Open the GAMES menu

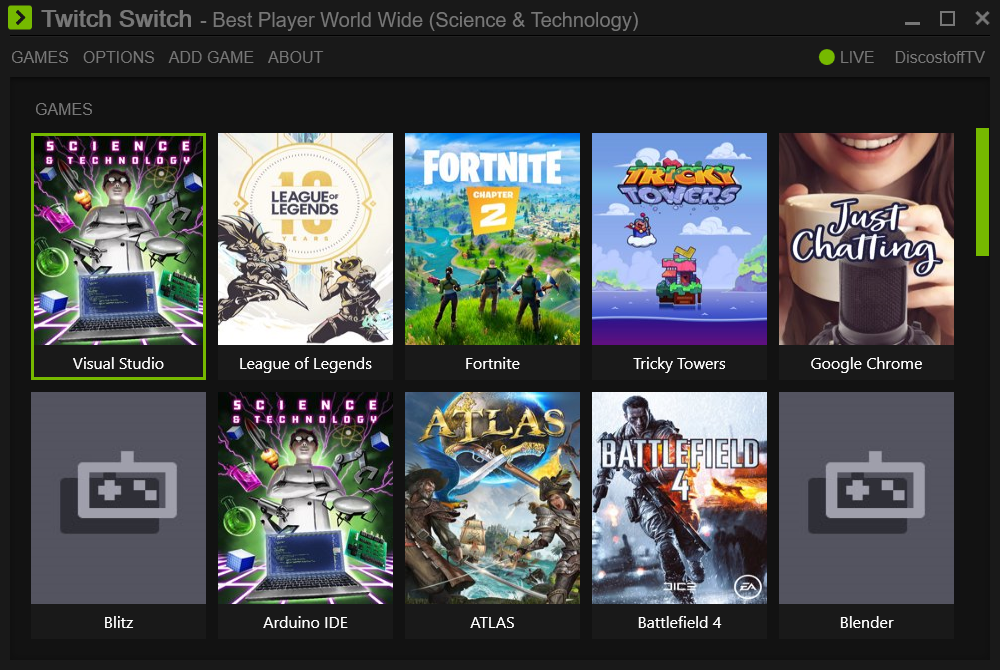click(x=40, y=57)
